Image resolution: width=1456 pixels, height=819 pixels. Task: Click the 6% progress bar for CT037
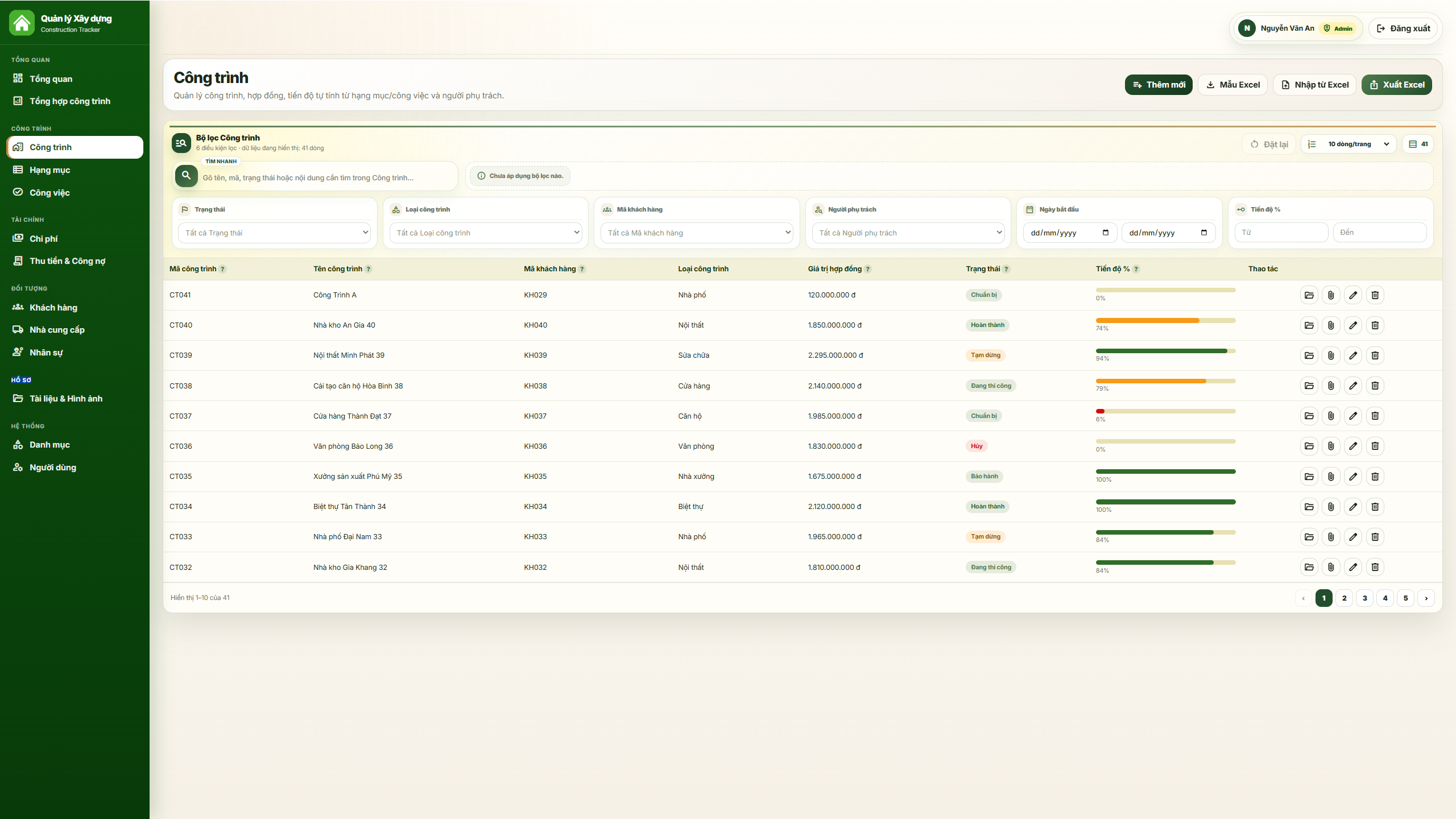pos(1165,411)
